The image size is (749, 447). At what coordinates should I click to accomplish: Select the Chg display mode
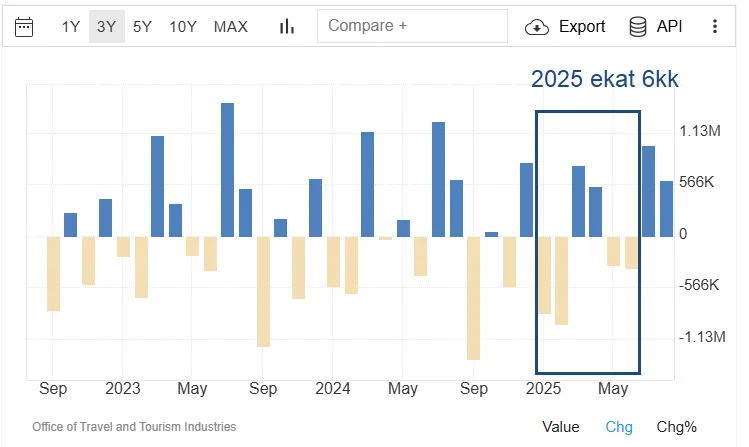(x=619, y=427)
